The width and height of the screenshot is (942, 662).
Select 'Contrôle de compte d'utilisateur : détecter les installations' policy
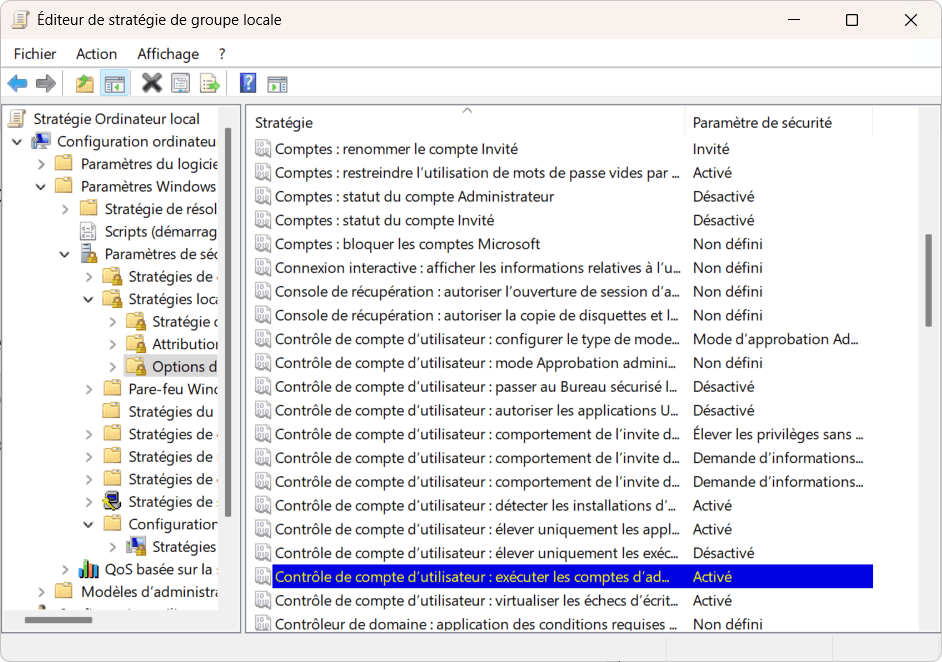475,505
